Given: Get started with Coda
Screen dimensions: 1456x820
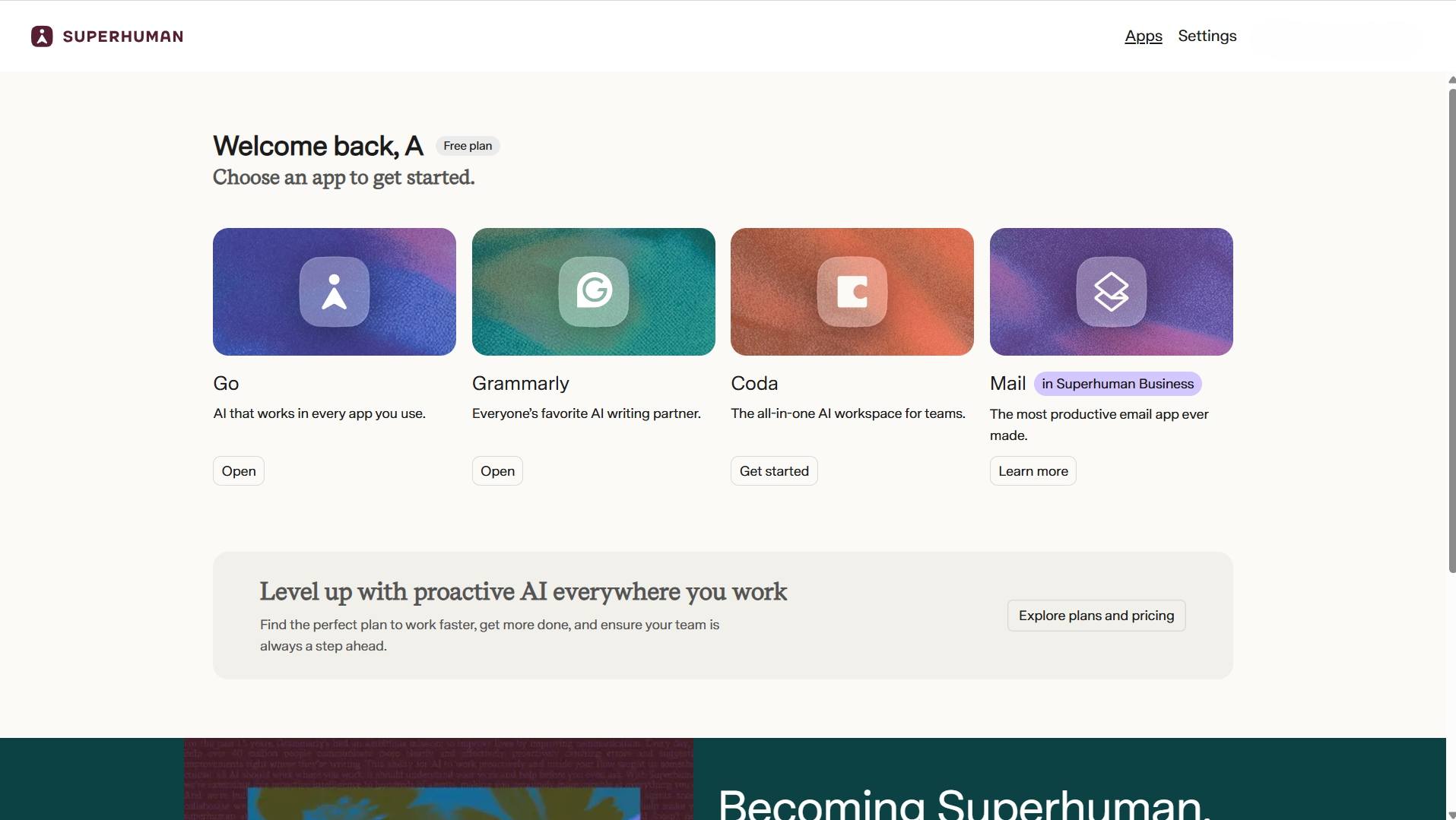Looking at the screenshot, I should click(774, 471).
